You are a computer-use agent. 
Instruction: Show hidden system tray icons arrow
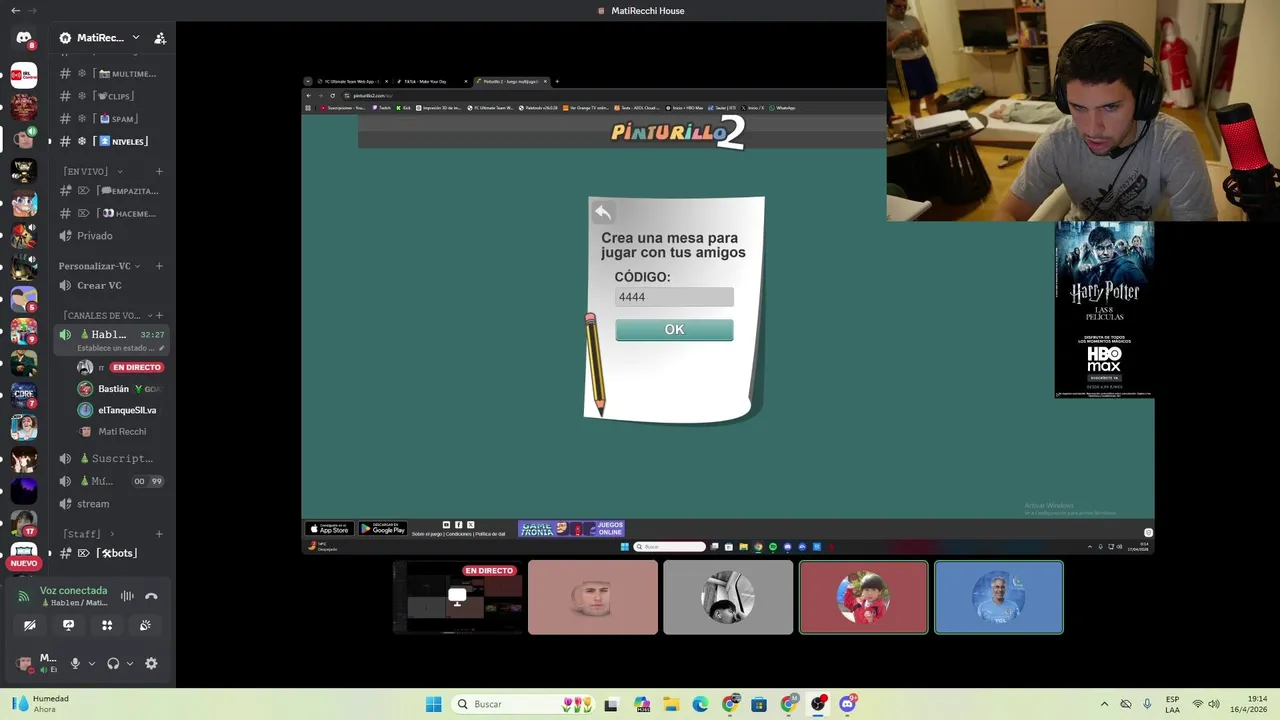[x=1104, y=704]
